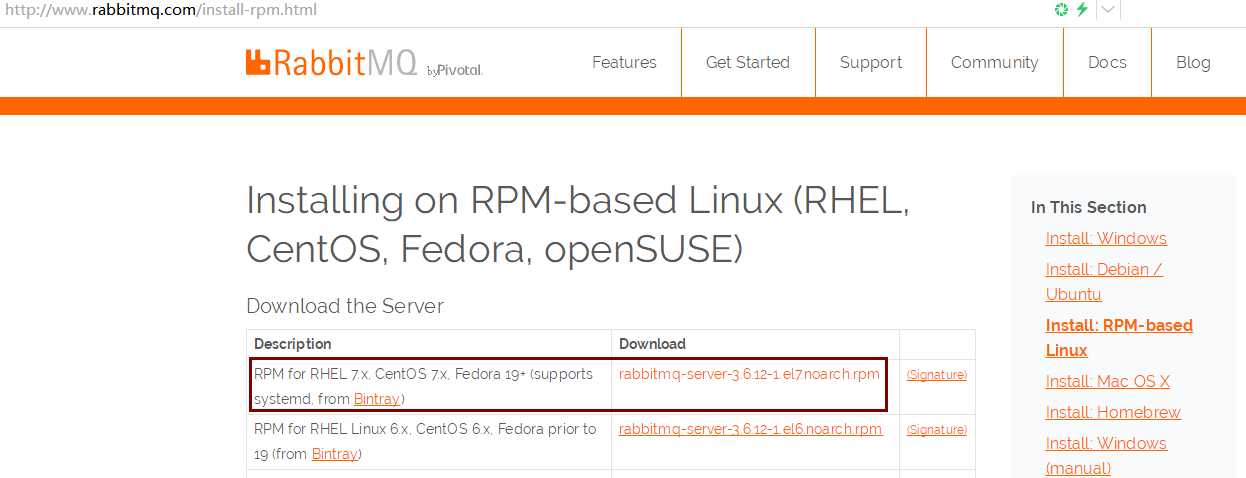Click the Download column header
The height and width of the screenshot is (478, 1246).
(x=653, y=344)
